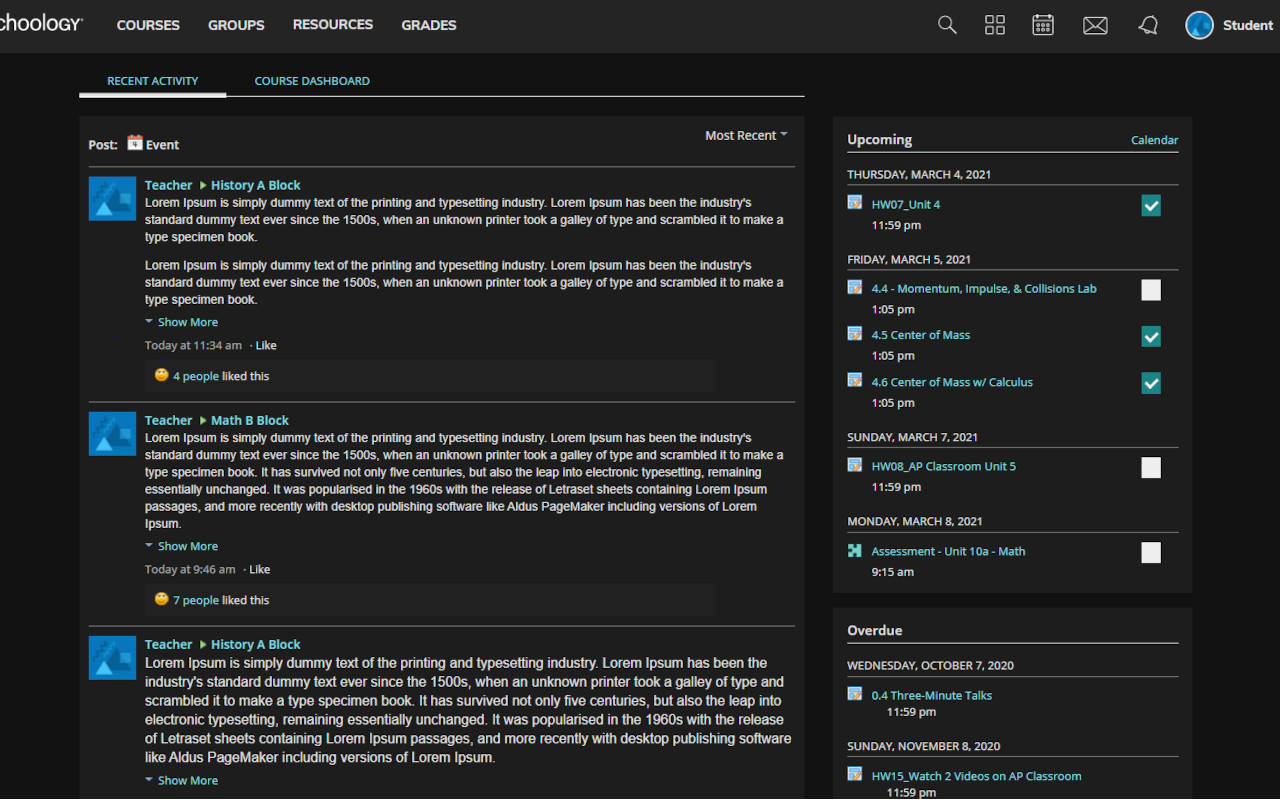Open the Calendar link in the Upcoming panel
Image resolution: width=1280 pixels, height=800 pixels.
[1154, 140]
